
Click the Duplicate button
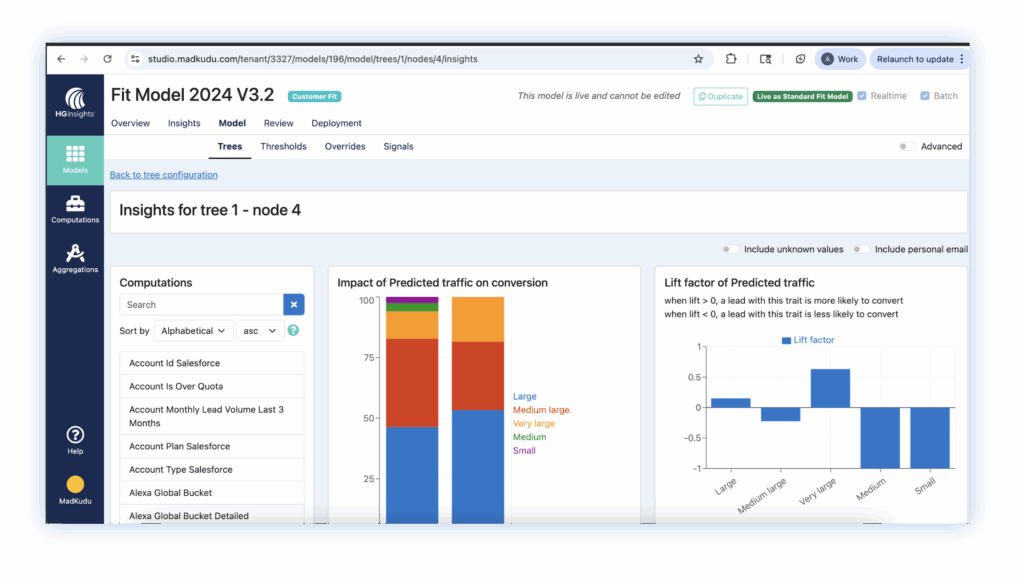point(720,96)
